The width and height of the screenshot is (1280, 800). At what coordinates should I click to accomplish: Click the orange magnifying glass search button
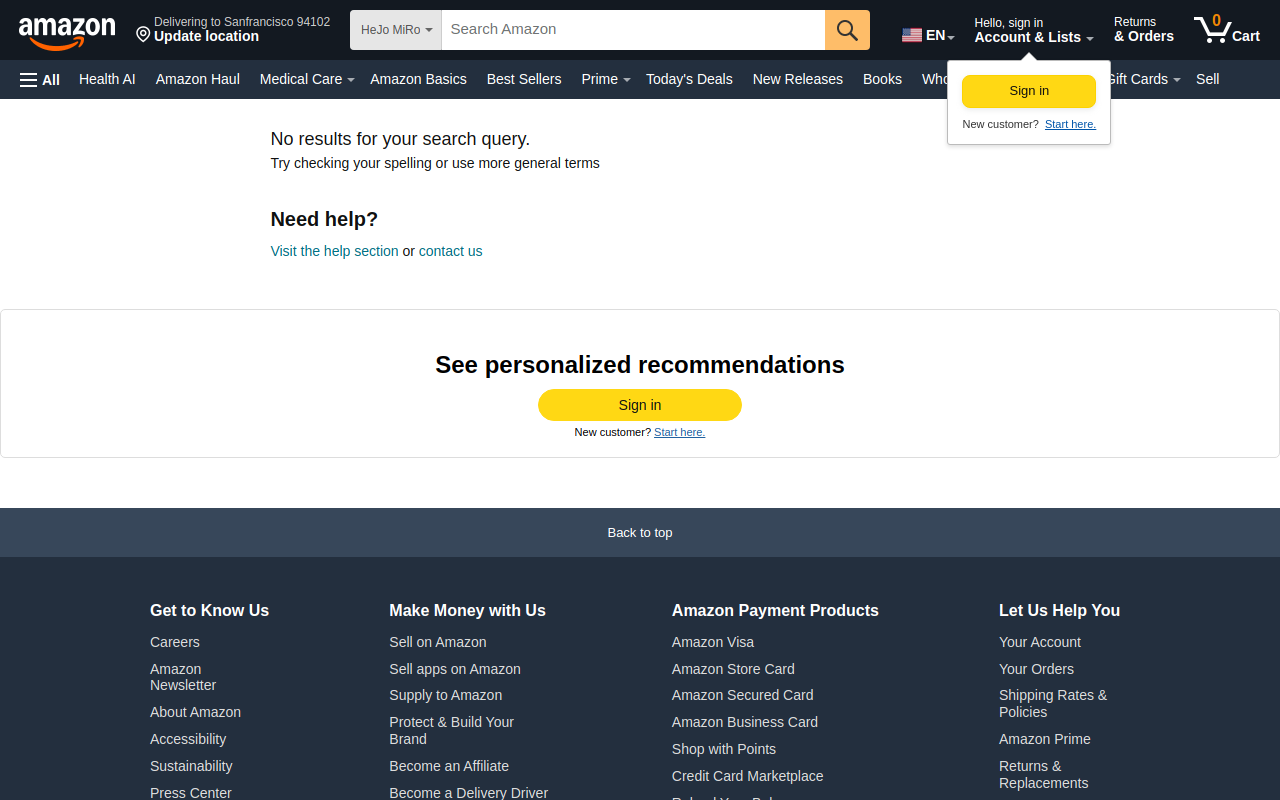(847, 30)
